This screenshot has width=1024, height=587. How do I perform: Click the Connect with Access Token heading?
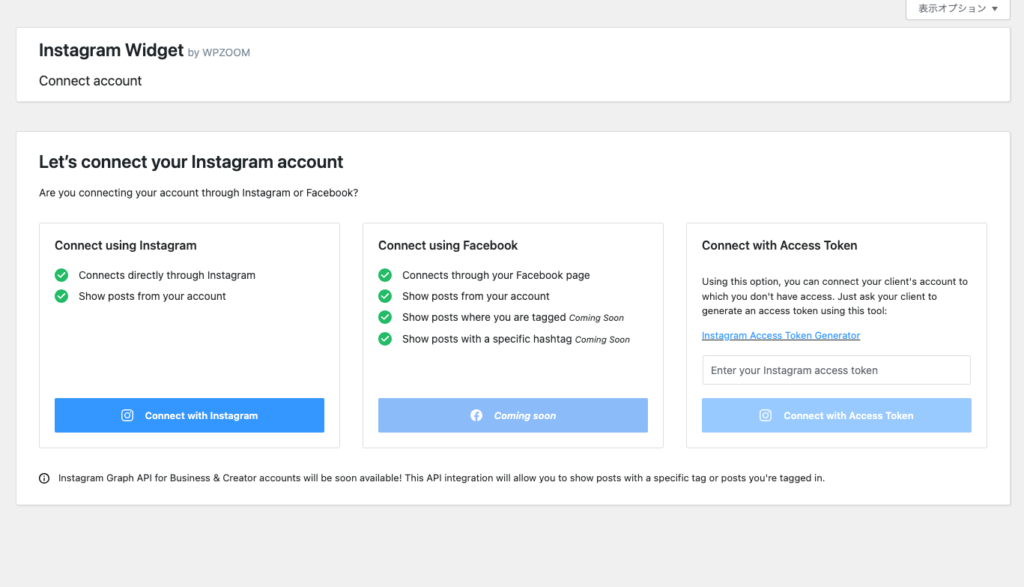coord(779,245)
